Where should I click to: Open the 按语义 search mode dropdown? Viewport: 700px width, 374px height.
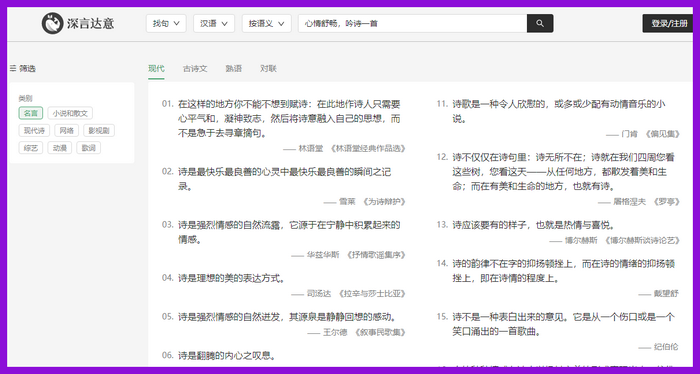tap(267, 23)
